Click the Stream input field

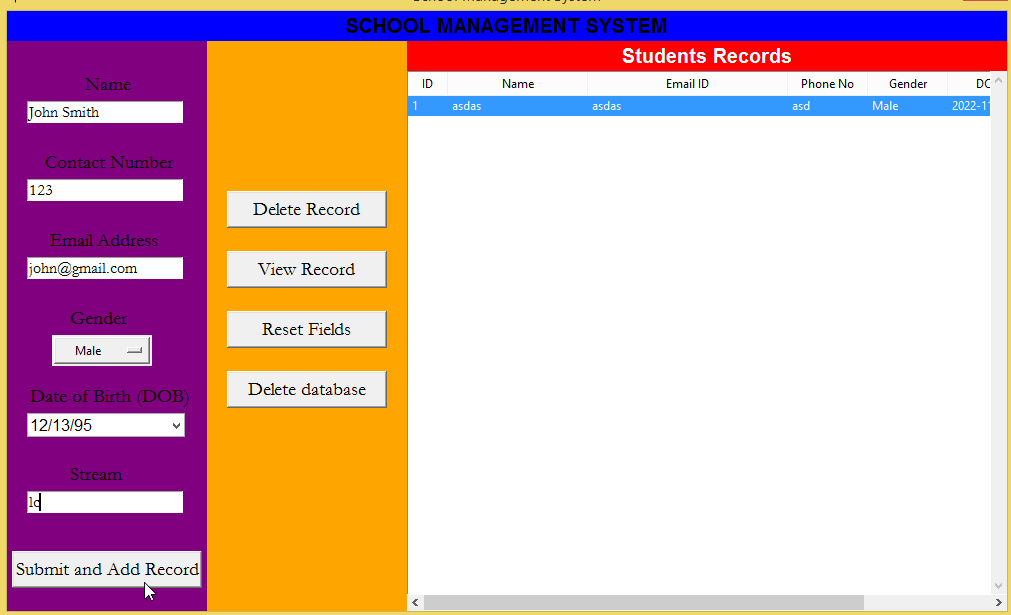pyautogui.click(x=104, y=502)
